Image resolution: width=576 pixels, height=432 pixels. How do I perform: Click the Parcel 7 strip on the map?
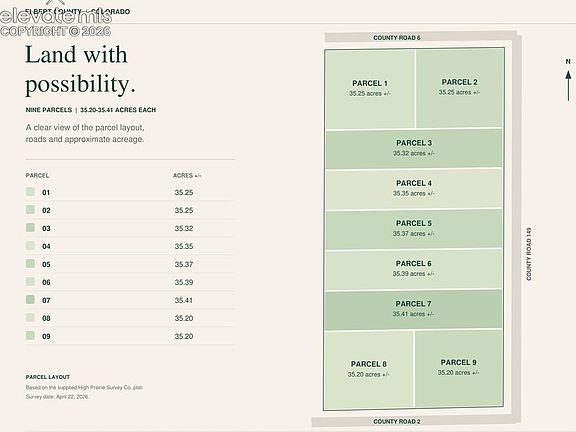(x=414, y=309)
